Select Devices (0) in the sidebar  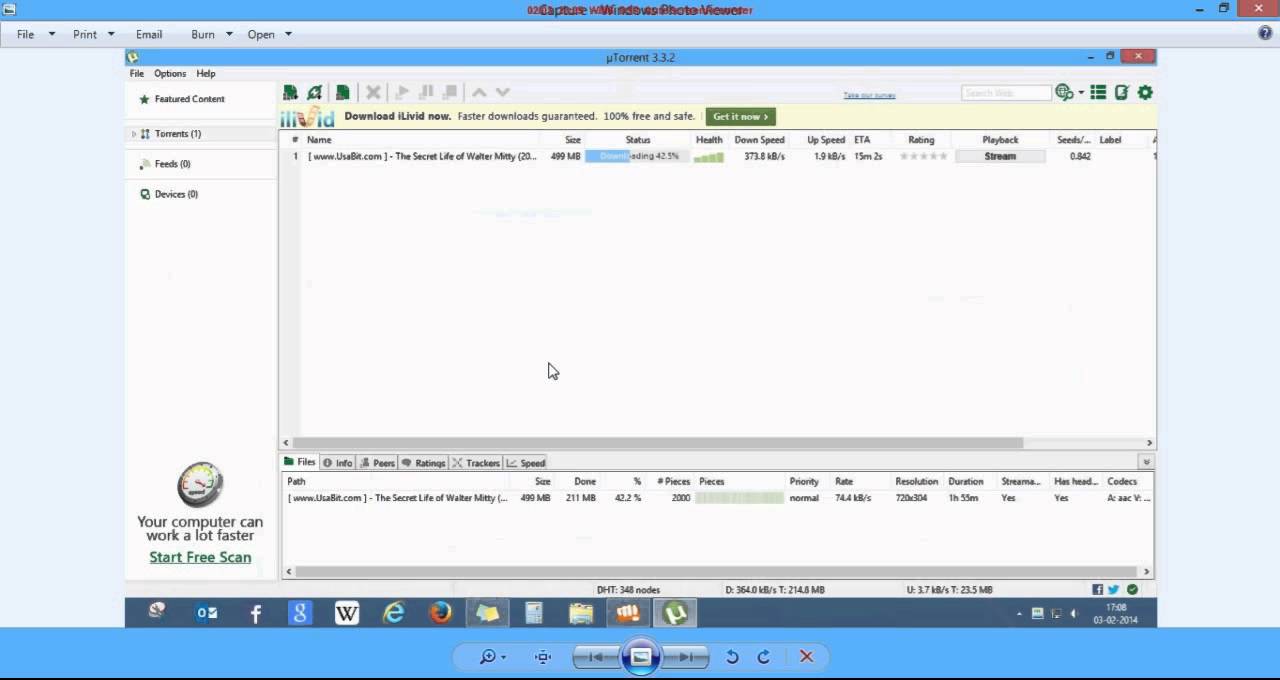coord(176,194)
